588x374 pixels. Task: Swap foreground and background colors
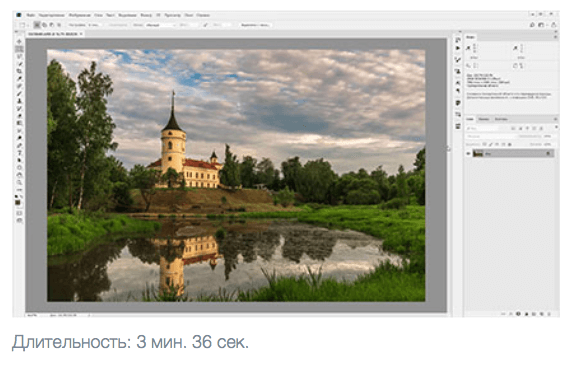tap(21, 197)
